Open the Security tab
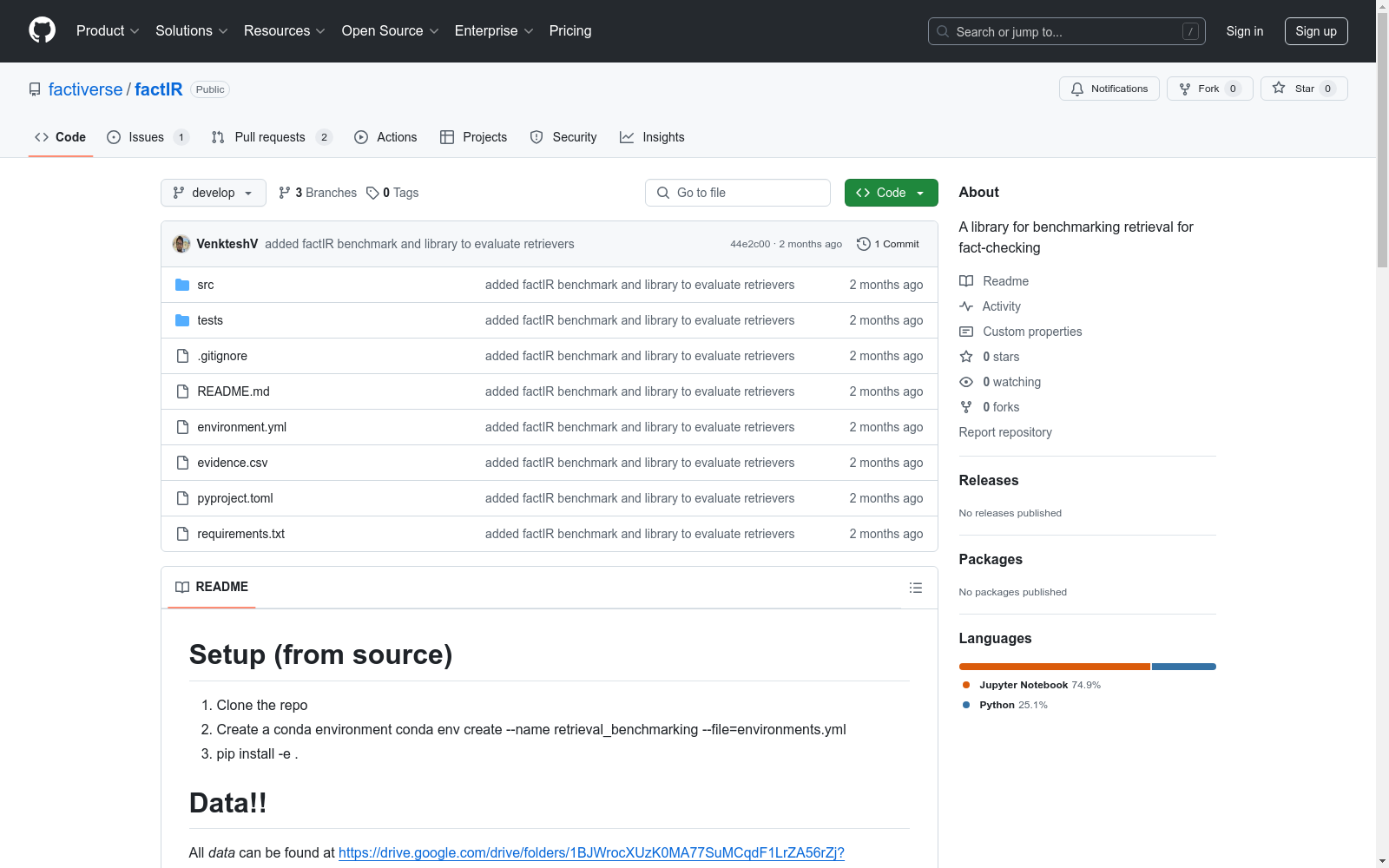 (x=563, y=137)
